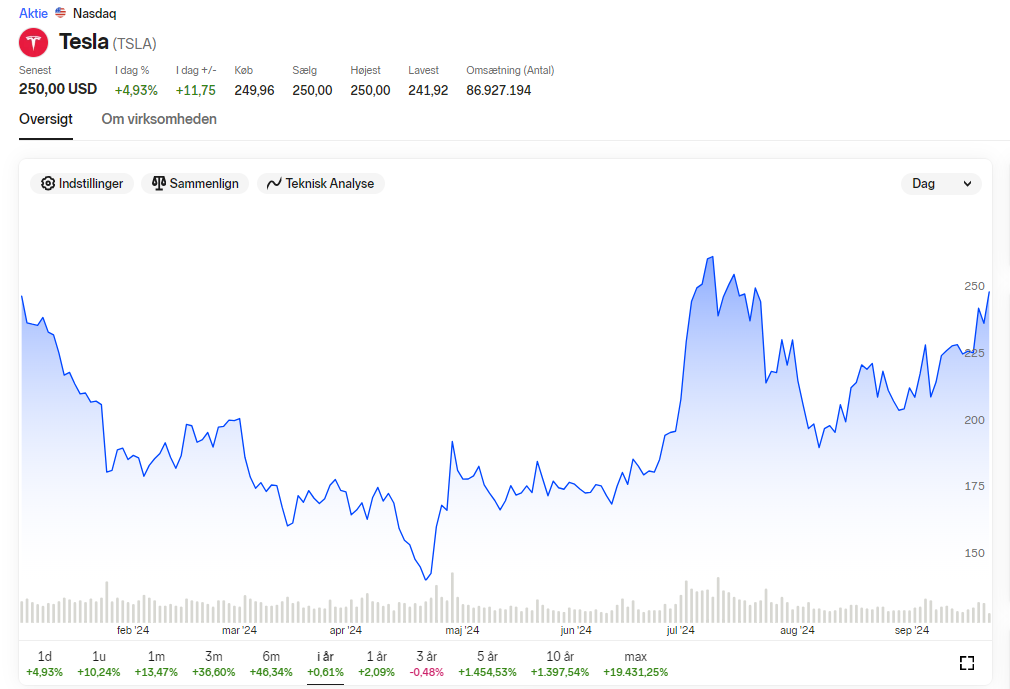Select the 5 år time range
This screenshot has width=1010, height=689.
click(488, 664)
